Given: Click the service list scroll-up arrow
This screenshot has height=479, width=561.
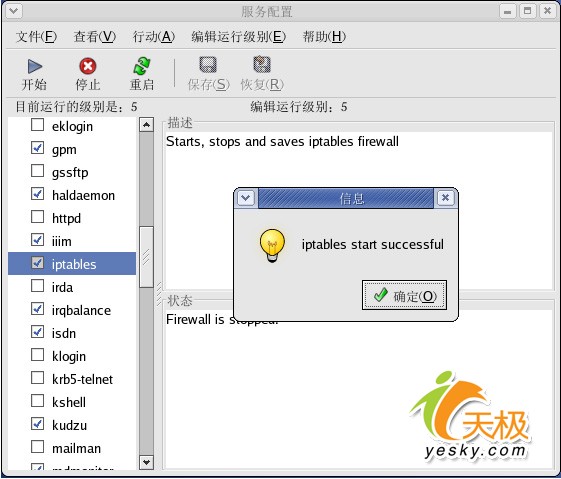Looking at the screenshot, I should (146, 124).
